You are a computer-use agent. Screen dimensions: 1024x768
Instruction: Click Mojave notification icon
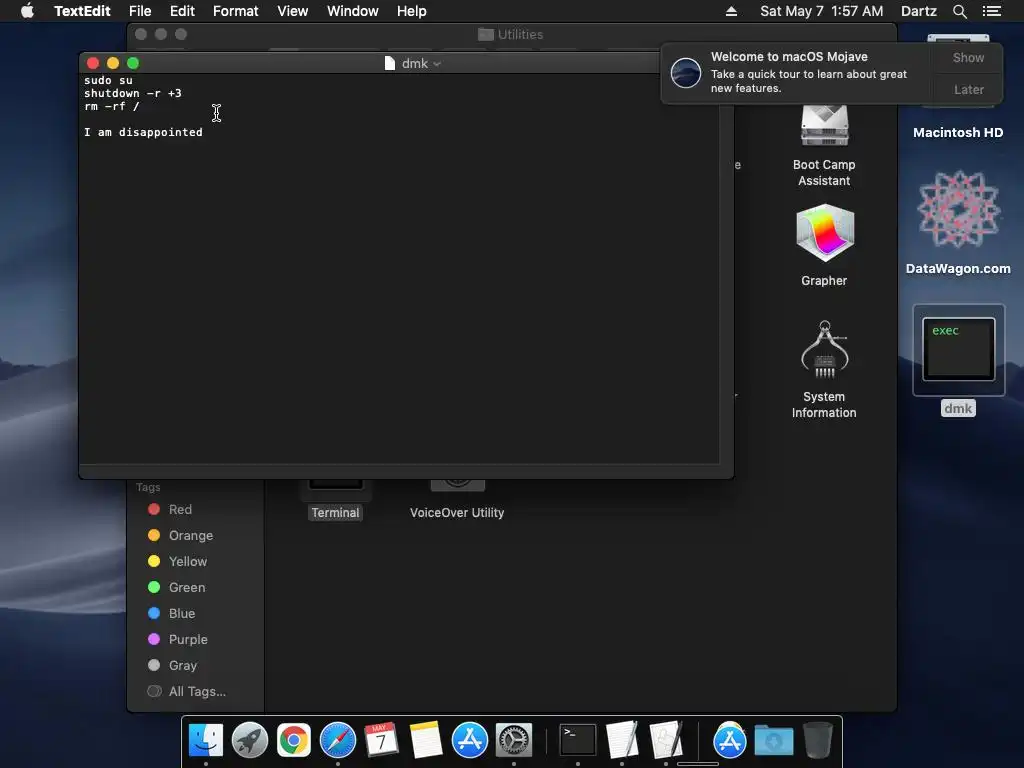click(x=686, y=73)
